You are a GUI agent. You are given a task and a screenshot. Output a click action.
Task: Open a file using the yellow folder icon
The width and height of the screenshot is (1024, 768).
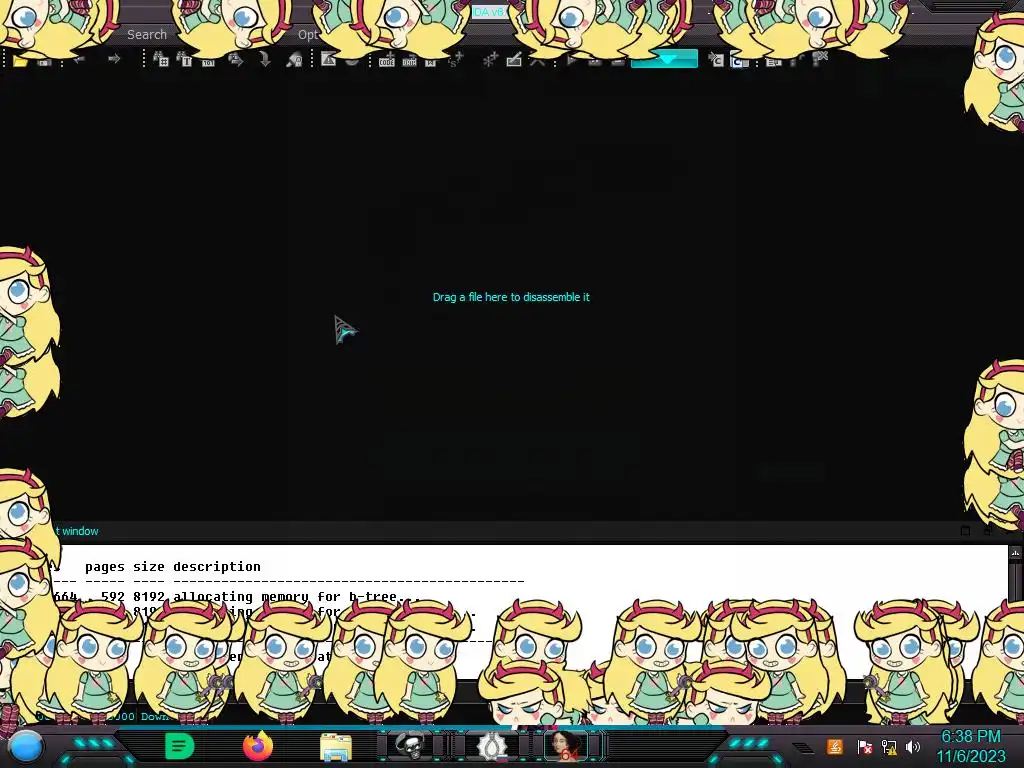click(x=20, y=61)
